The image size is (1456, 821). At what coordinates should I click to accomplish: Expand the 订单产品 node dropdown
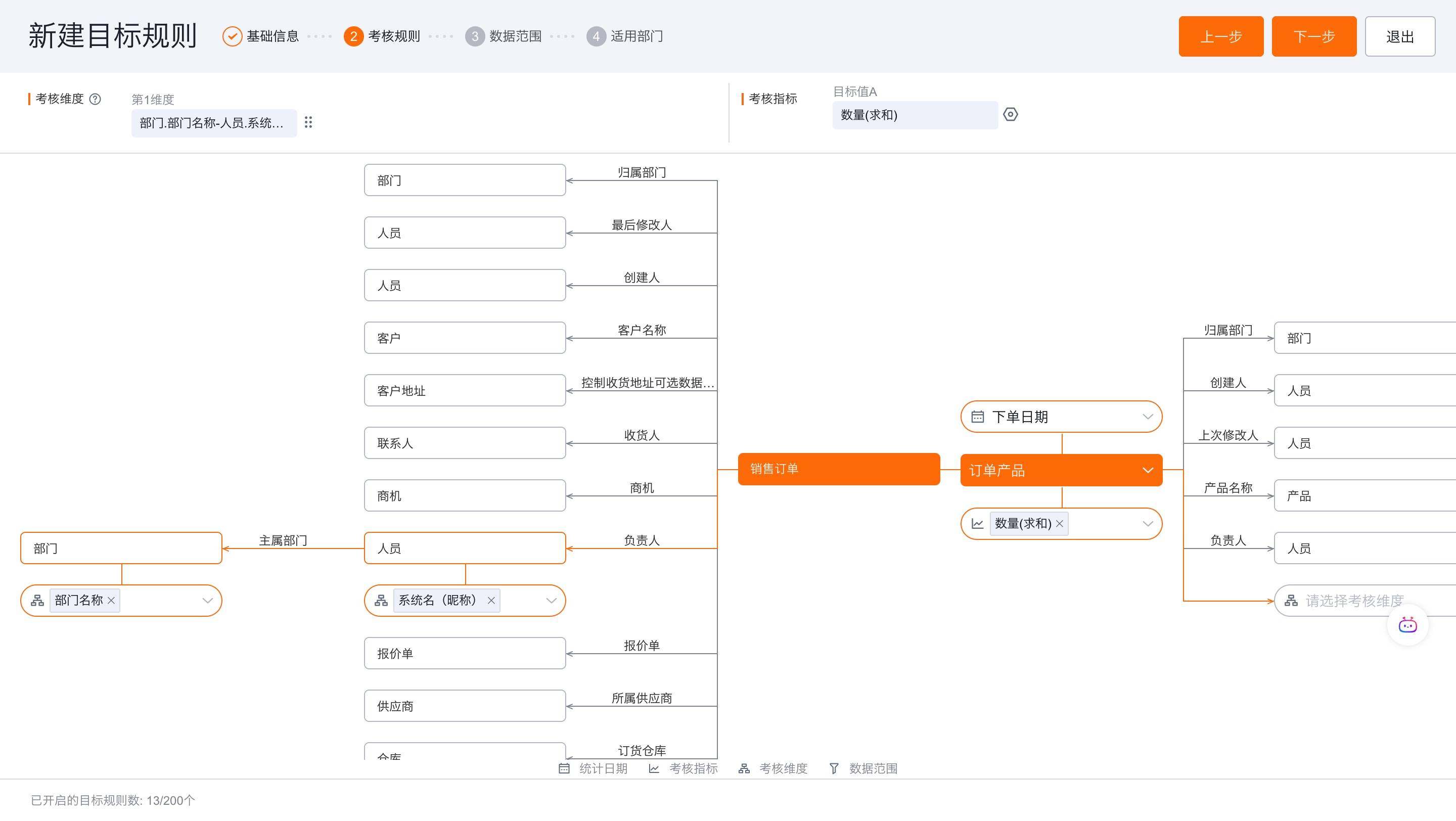click(1148, 470)
